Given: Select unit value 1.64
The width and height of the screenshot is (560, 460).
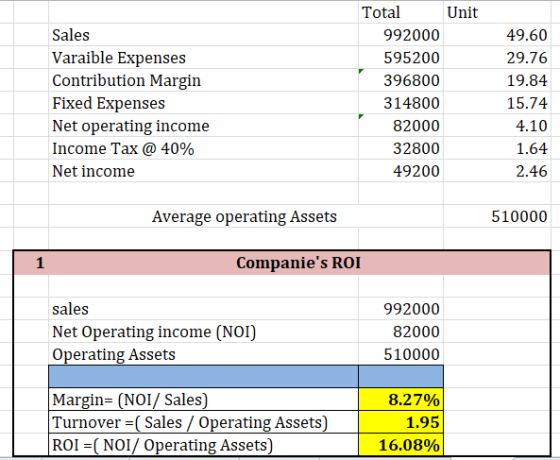Looking at the screenshot, I should point(497,148).
